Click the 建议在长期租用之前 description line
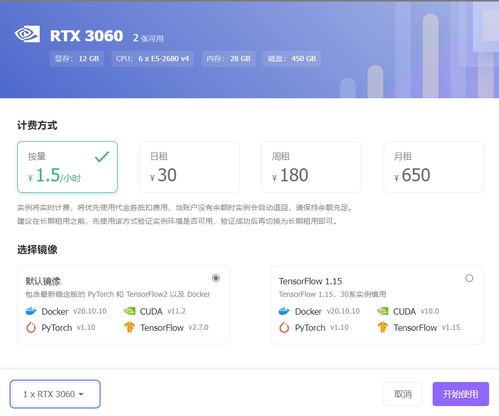Image resolution: width=499 pixels, height=416 pixels. pos(177,221)
